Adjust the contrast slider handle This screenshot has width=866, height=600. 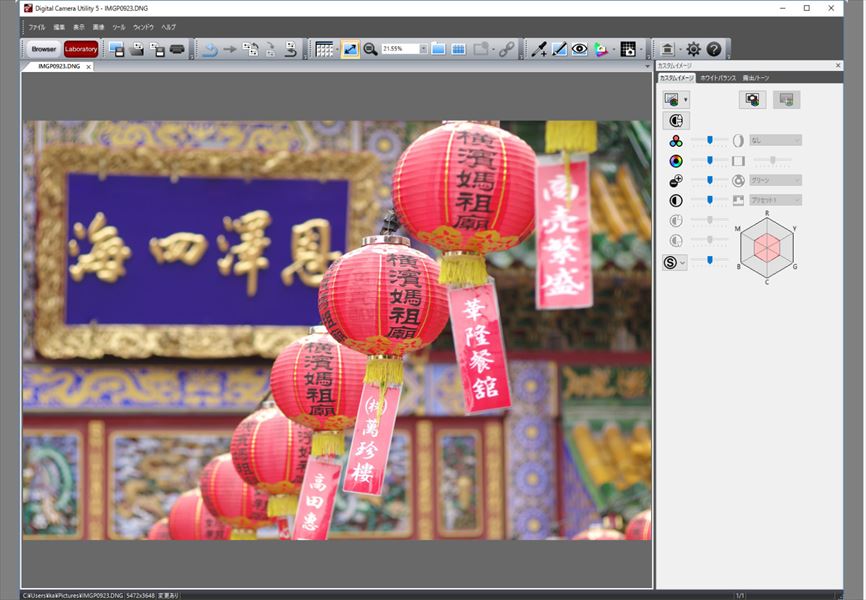coord(710,200)
